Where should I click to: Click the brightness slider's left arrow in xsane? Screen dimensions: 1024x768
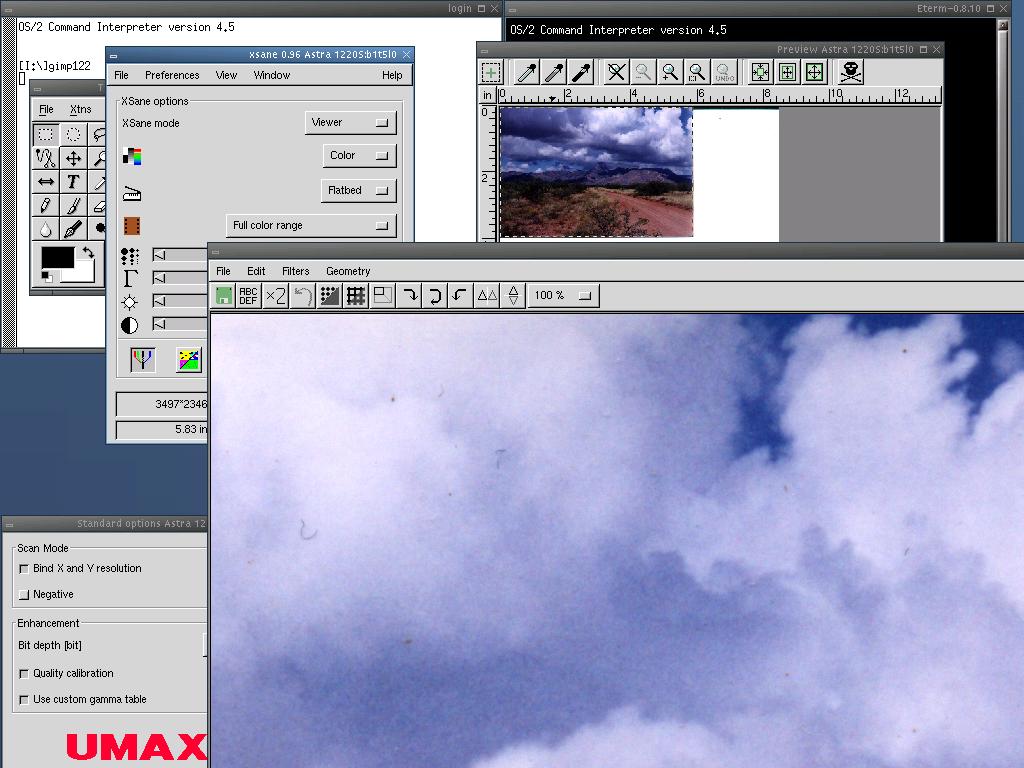[x=159, y=301]
